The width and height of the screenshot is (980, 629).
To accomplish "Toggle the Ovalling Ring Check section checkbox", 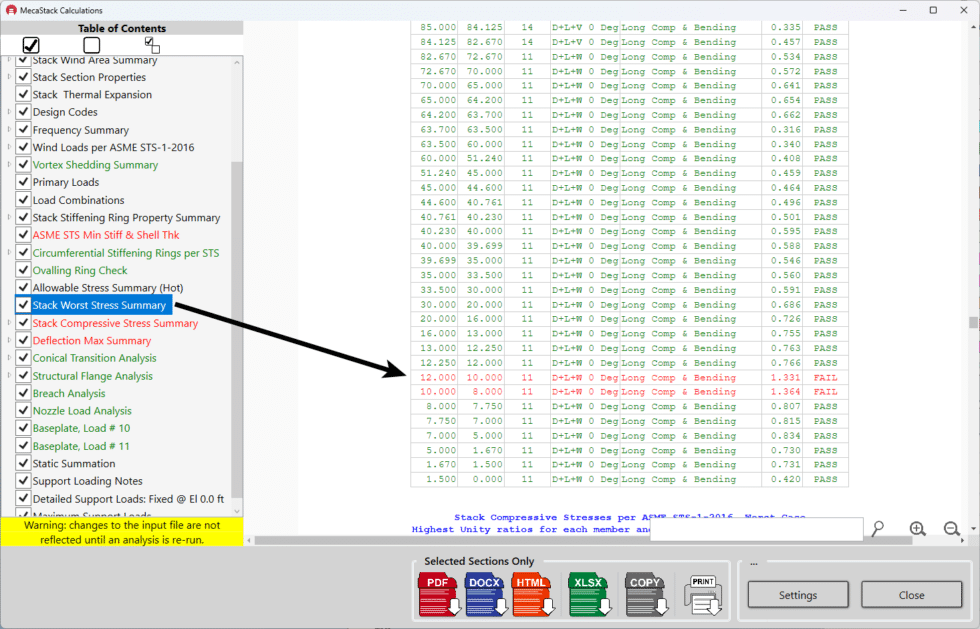I will [23, 270].
